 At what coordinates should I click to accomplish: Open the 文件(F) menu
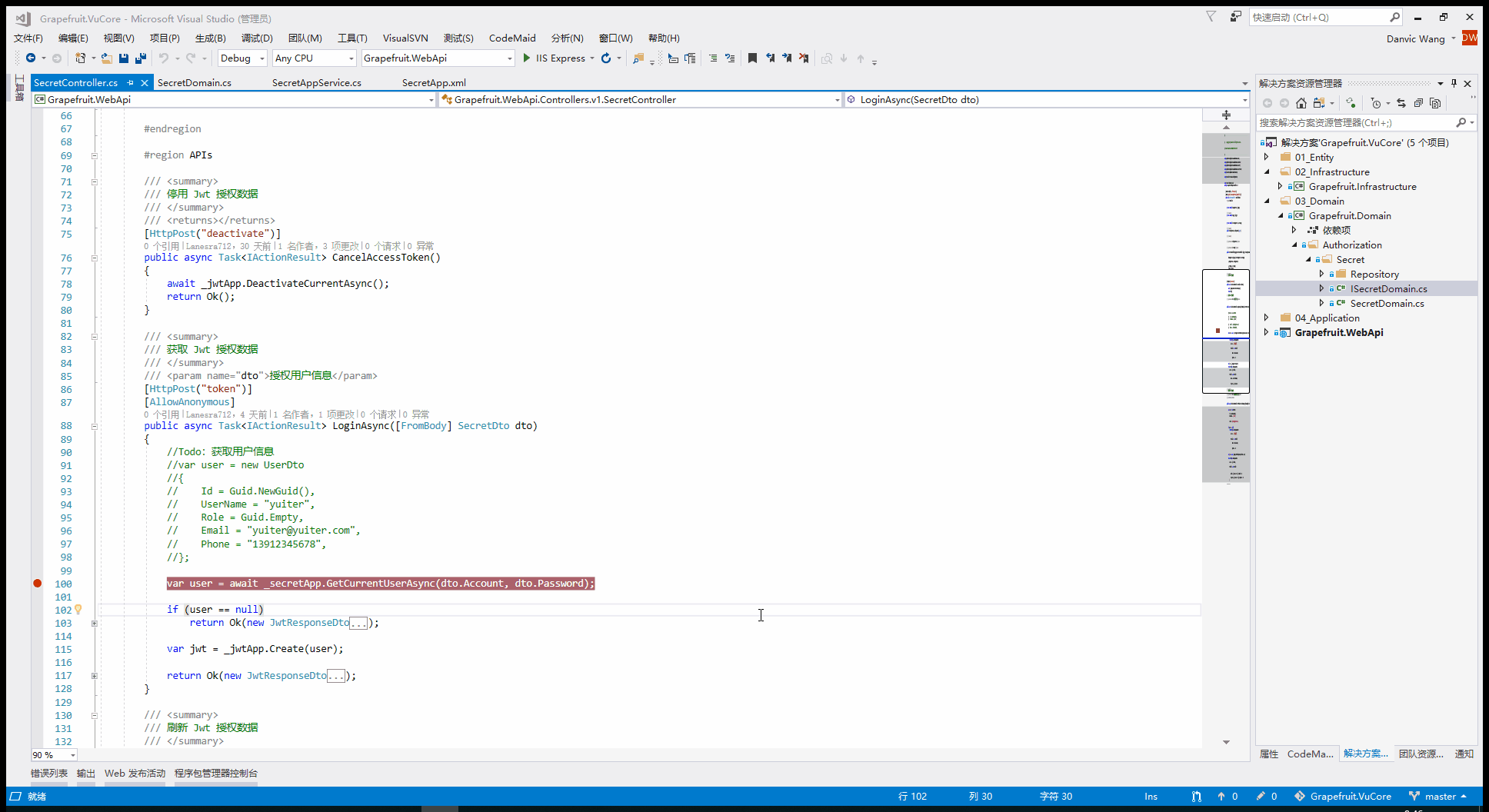click(x=28, y=38)
